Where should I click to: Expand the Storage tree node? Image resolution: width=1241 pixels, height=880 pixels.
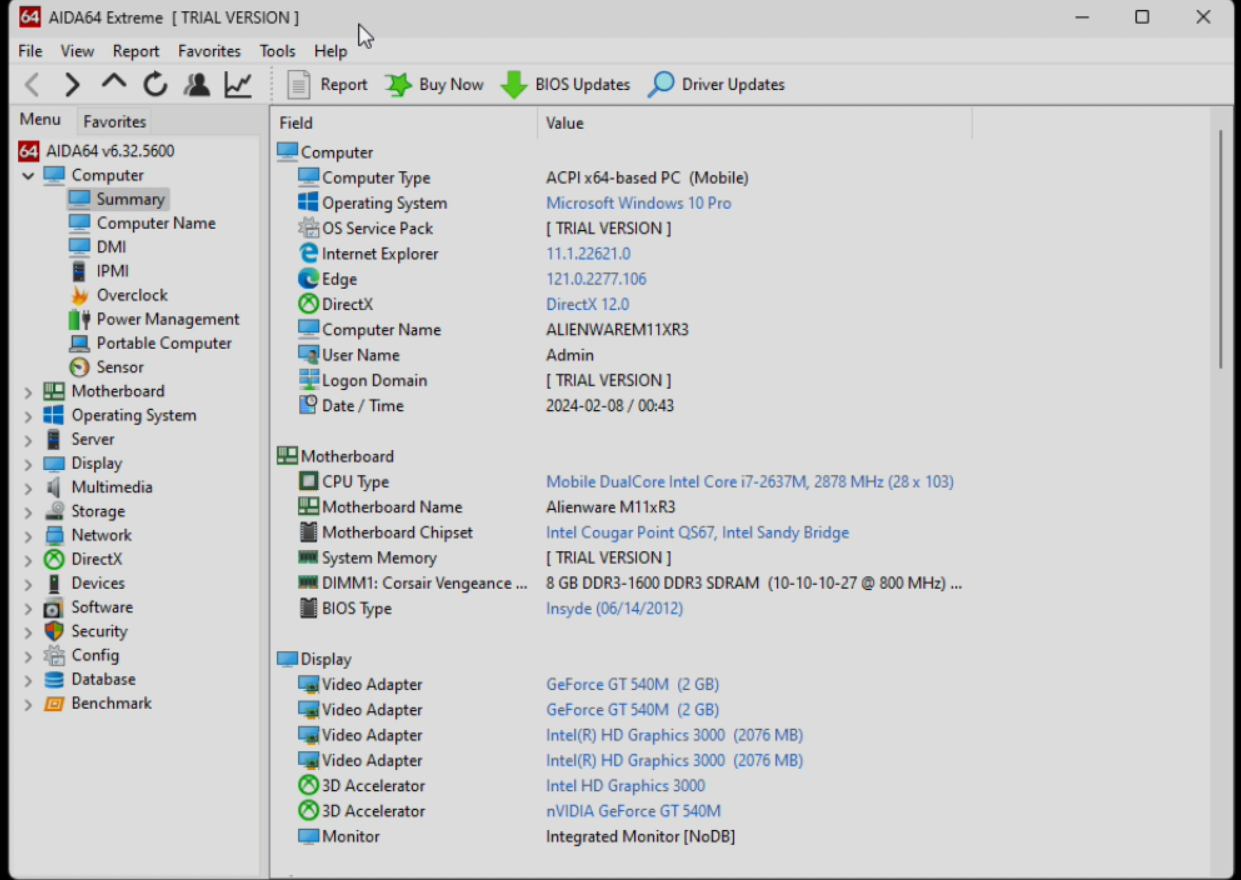point(28,512)
